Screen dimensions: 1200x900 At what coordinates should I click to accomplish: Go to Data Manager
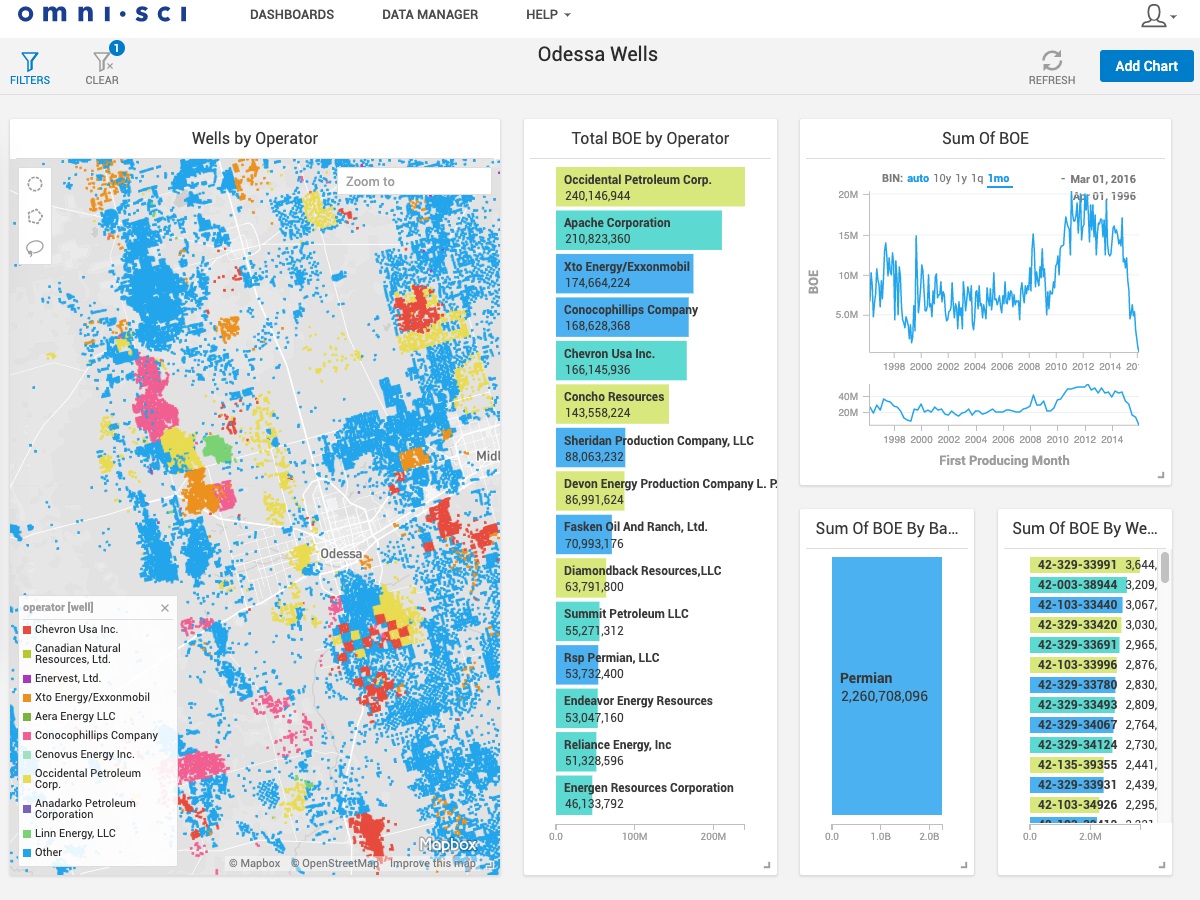tap(430, 15)
